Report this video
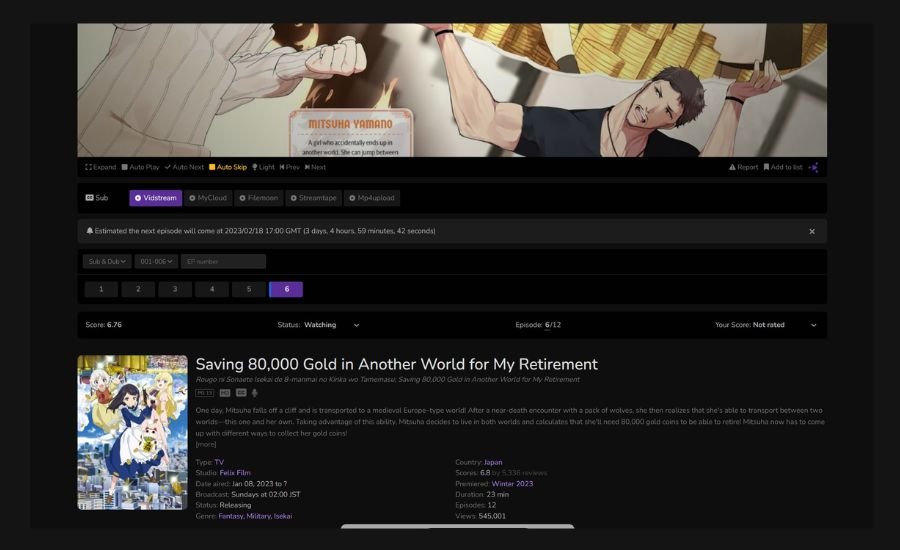This screenshot has height=550, width=900. coord(743,167)
